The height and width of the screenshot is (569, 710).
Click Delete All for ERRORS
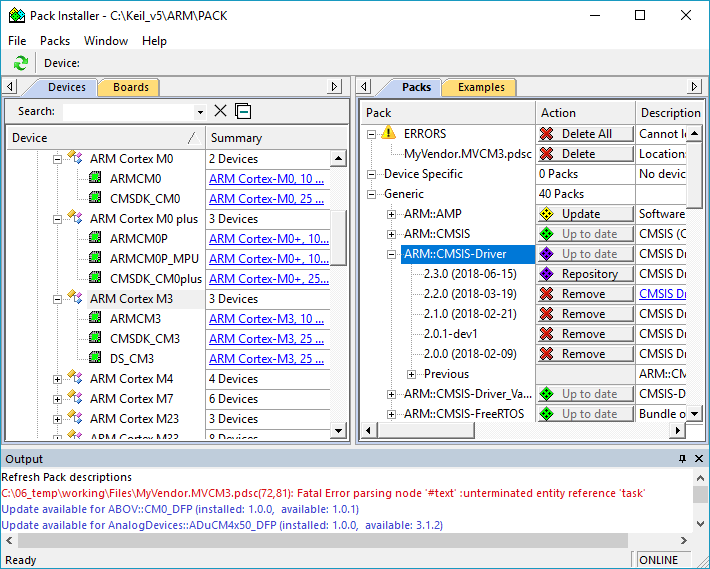point(585,134)
